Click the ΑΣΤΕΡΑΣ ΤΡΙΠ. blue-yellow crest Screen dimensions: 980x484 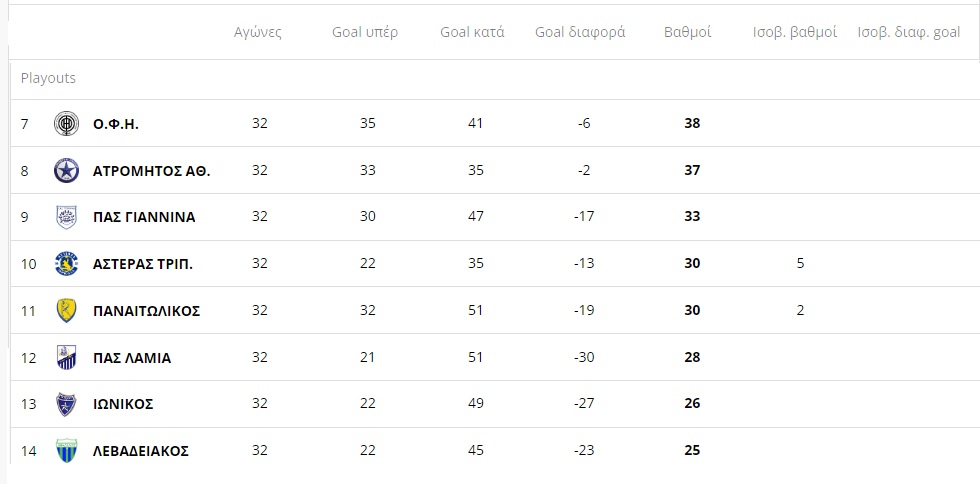(66, 264)
